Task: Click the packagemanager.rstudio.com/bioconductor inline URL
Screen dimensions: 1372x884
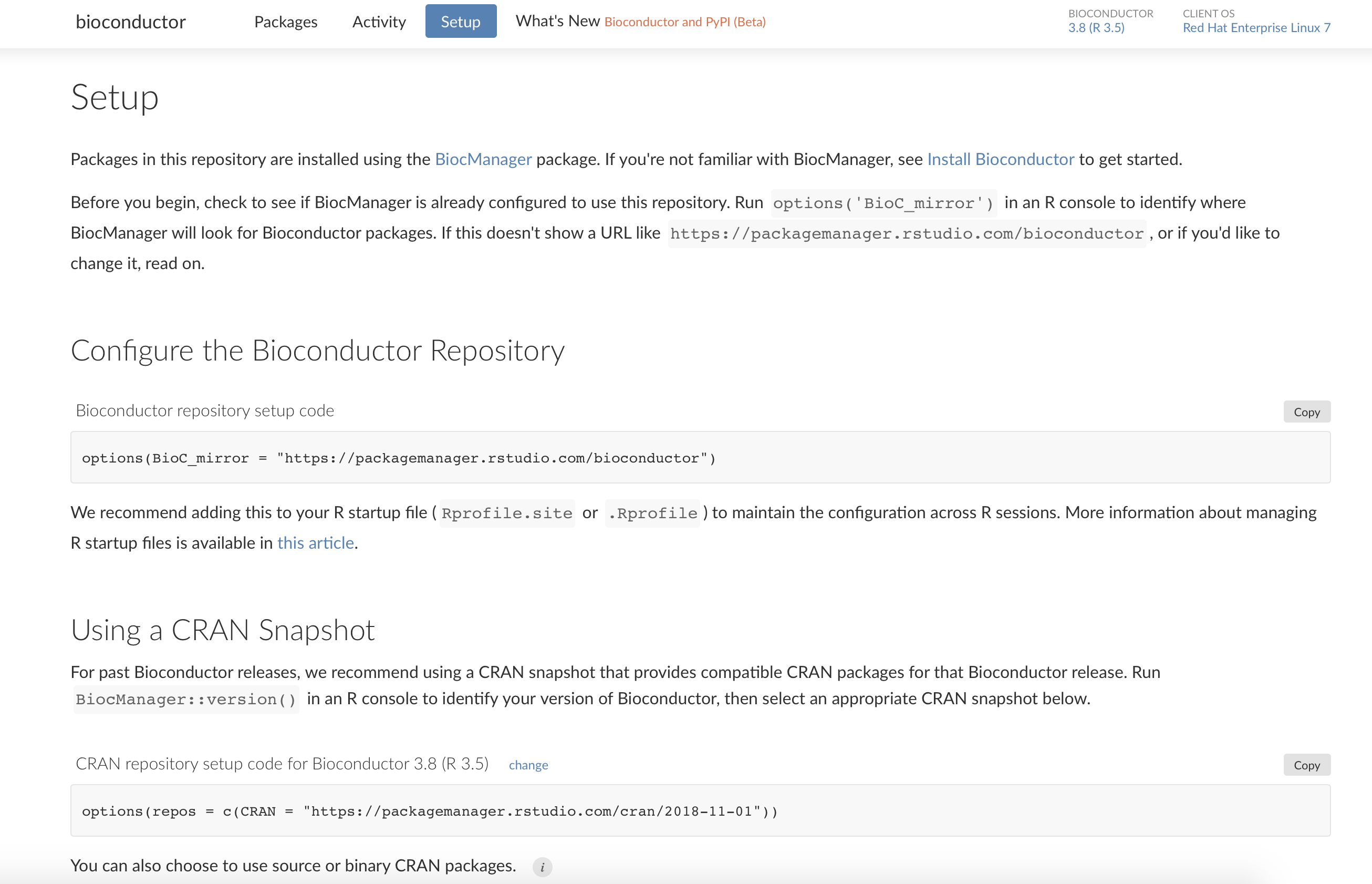Action: (906, 234)
